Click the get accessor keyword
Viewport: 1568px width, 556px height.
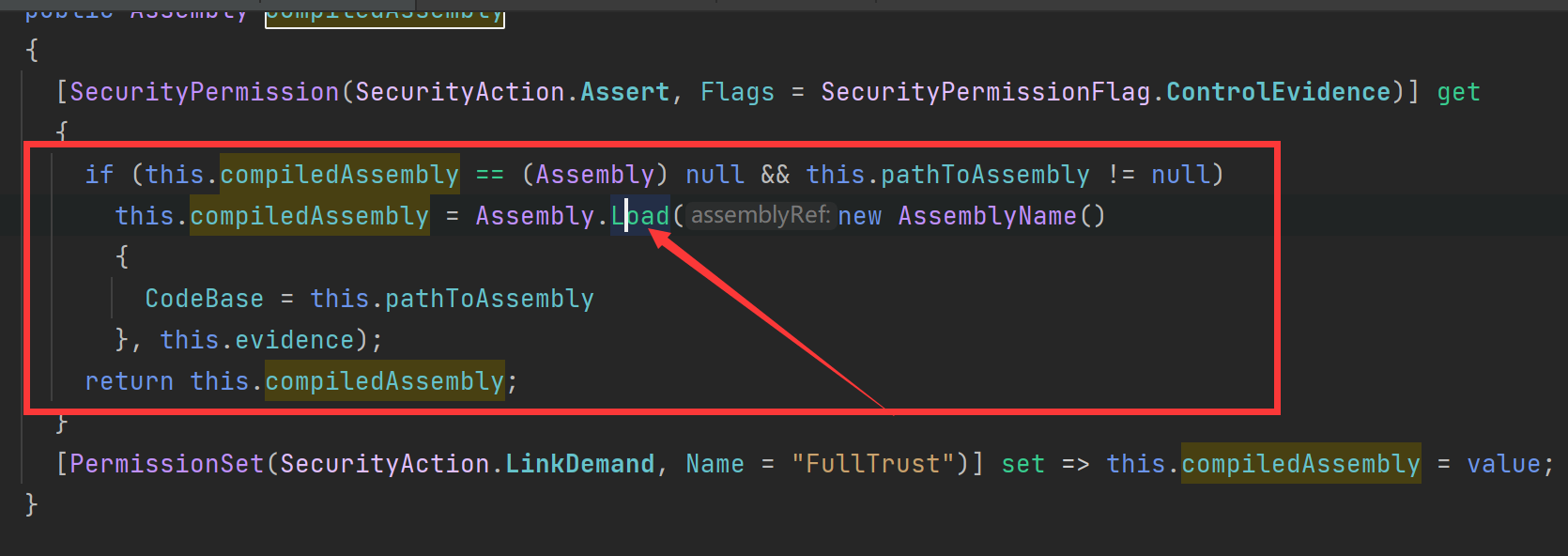(x=1458, y=92)
